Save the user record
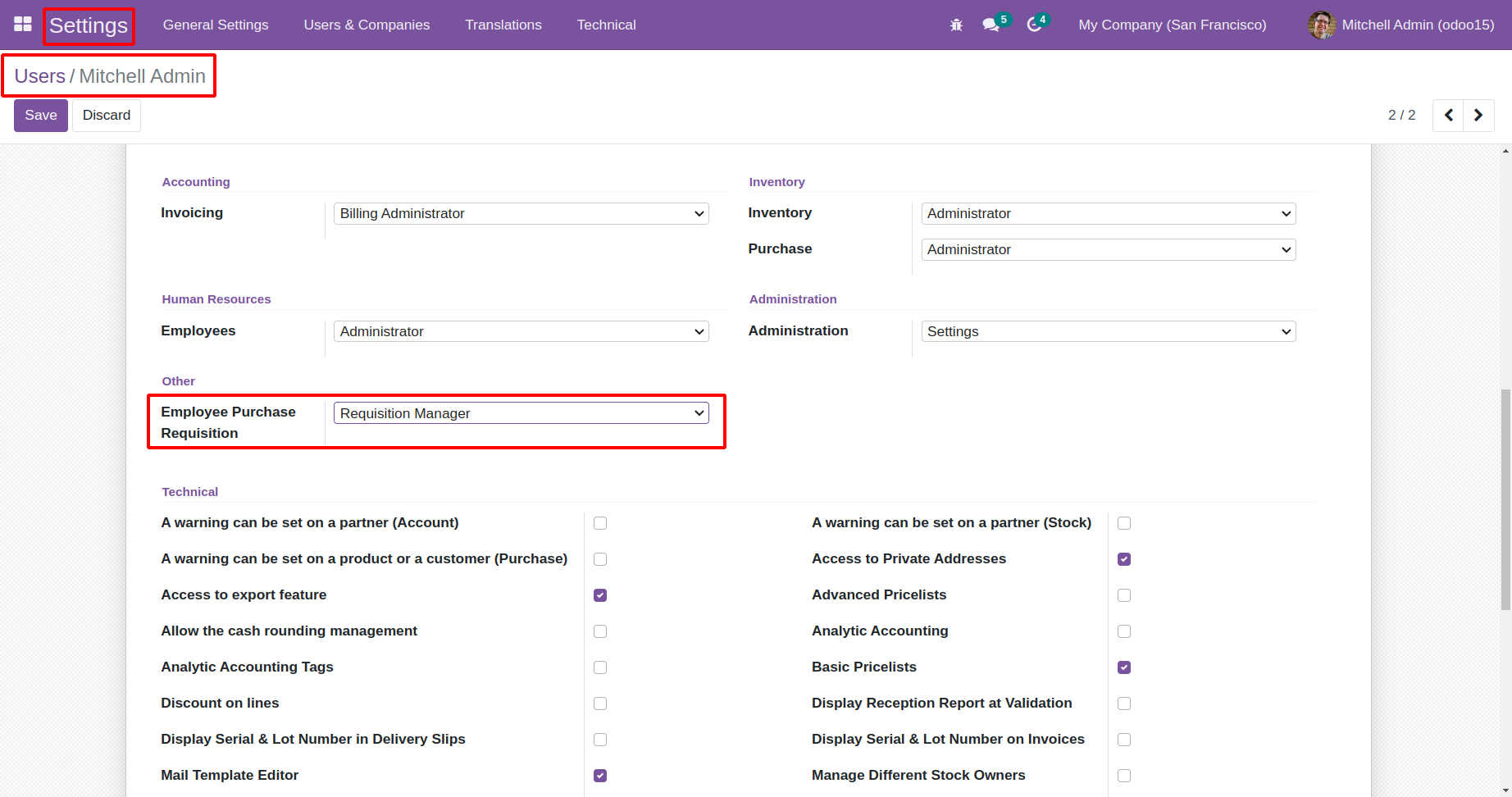Viewport: 1512px width, 797px height. tap(41, 116)
